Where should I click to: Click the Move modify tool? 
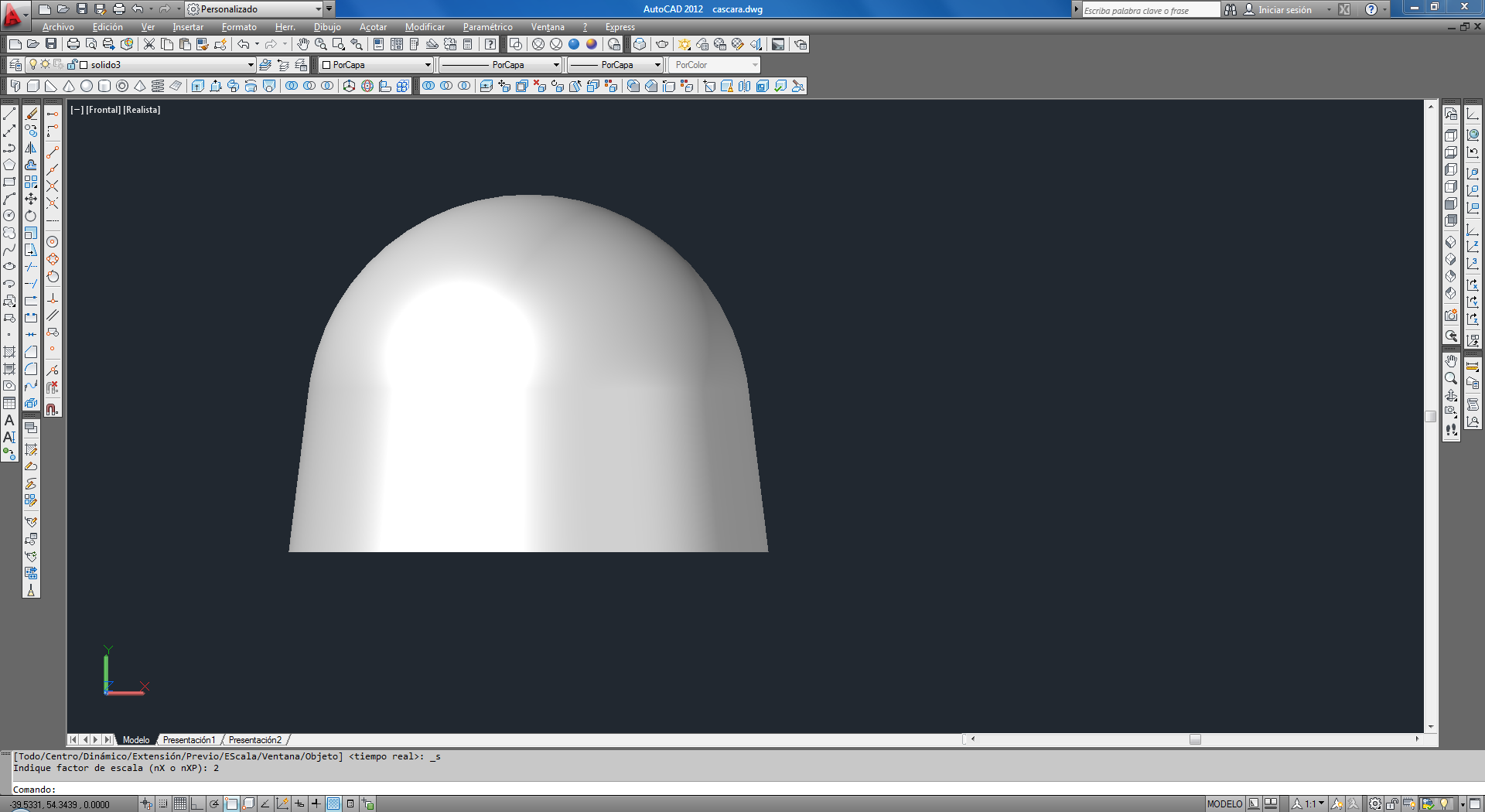(x=31, y=199)
